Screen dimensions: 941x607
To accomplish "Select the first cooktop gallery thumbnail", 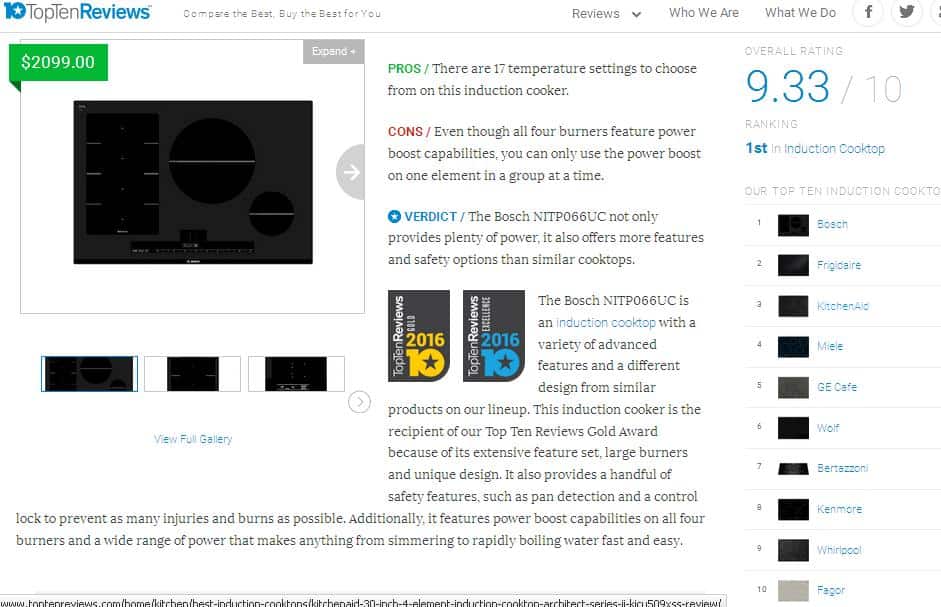I will [x=89, y=373].
